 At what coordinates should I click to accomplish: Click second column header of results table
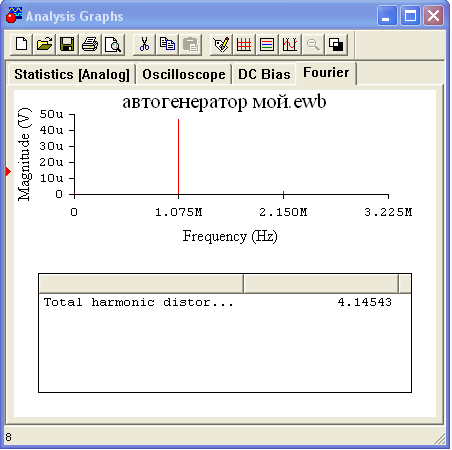pyautogui.click(x=321, y=284)
